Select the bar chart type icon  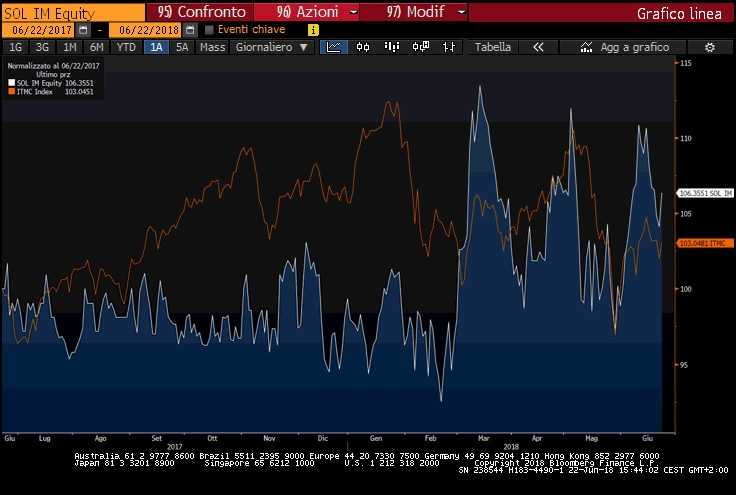391,46
